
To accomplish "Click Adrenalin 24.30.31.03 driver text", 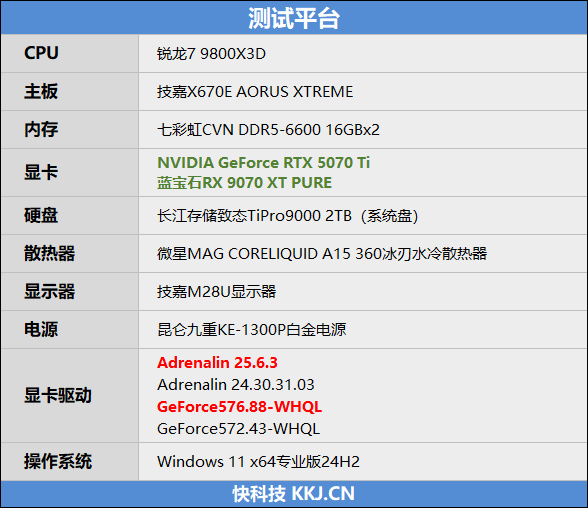I will (236, 385).
